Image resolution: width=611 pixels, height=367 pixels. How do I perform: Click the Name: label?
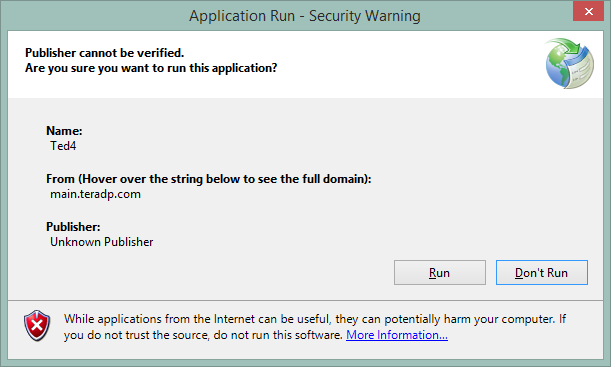coord(64,131)
